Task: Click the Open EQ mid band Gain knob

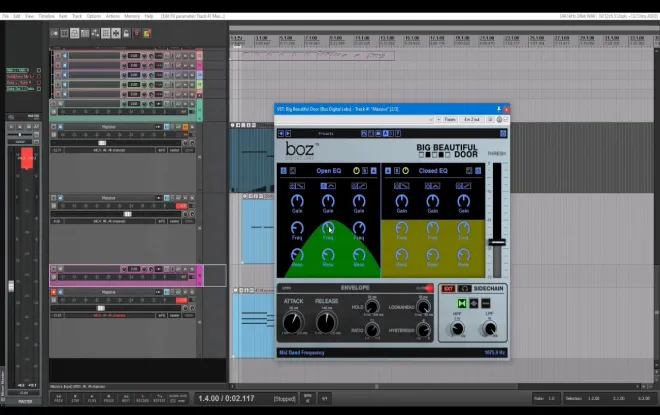Action: 328,201
